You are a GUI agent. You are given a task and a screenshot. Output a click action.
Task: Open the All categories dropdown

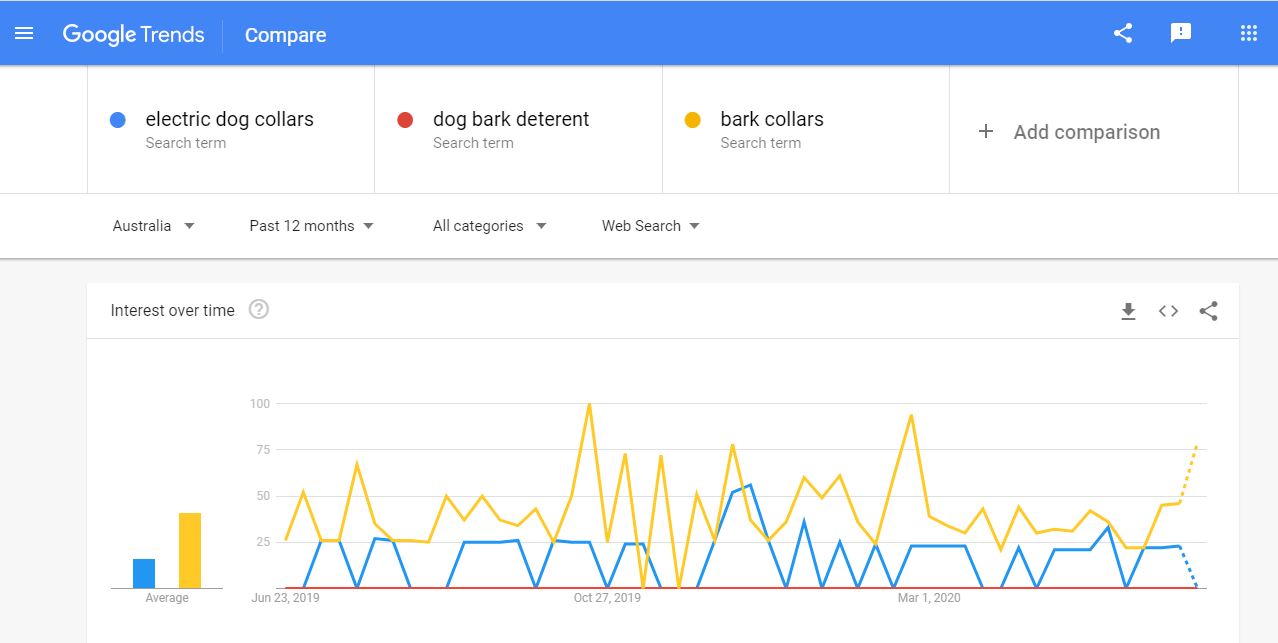[488, 225]
